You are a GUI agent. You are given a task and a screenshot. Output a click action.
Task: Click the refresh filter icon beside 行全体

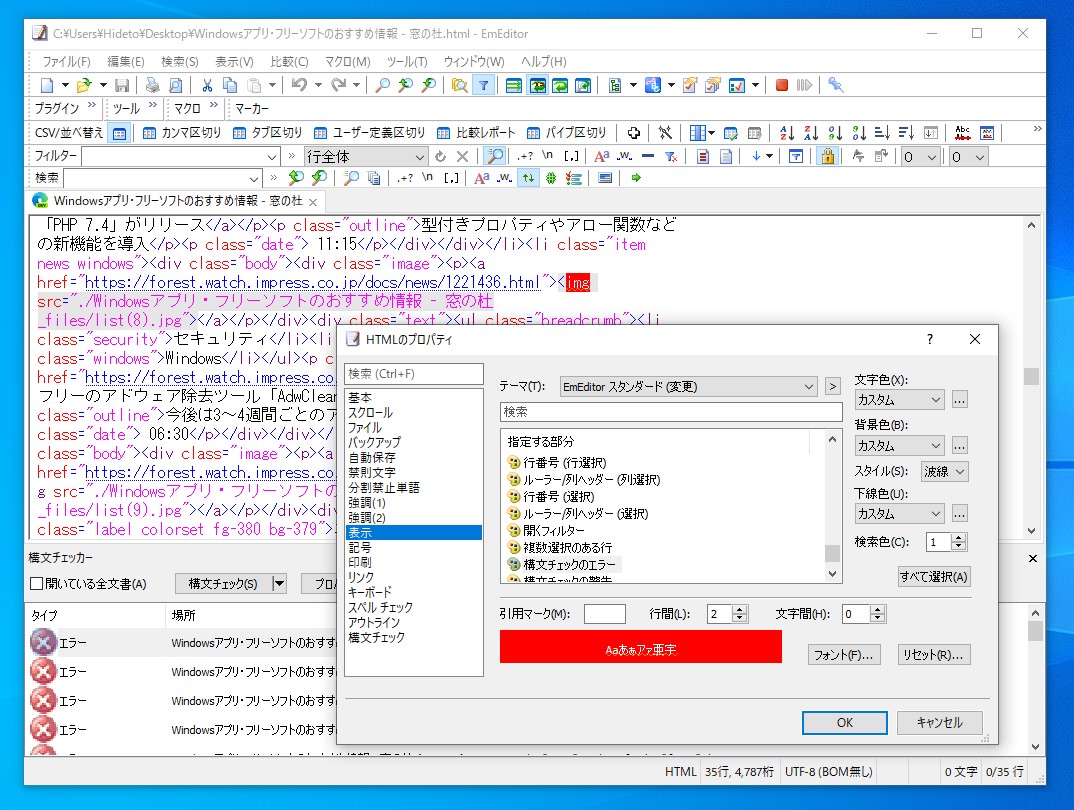pyautogui.click(x=440, y=156)
